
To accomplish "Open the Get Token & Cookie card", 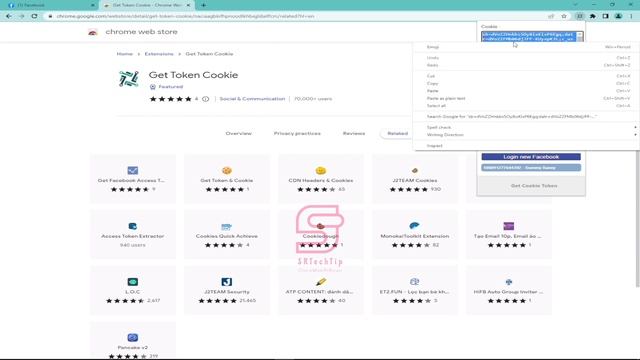I will coord(227,179).
